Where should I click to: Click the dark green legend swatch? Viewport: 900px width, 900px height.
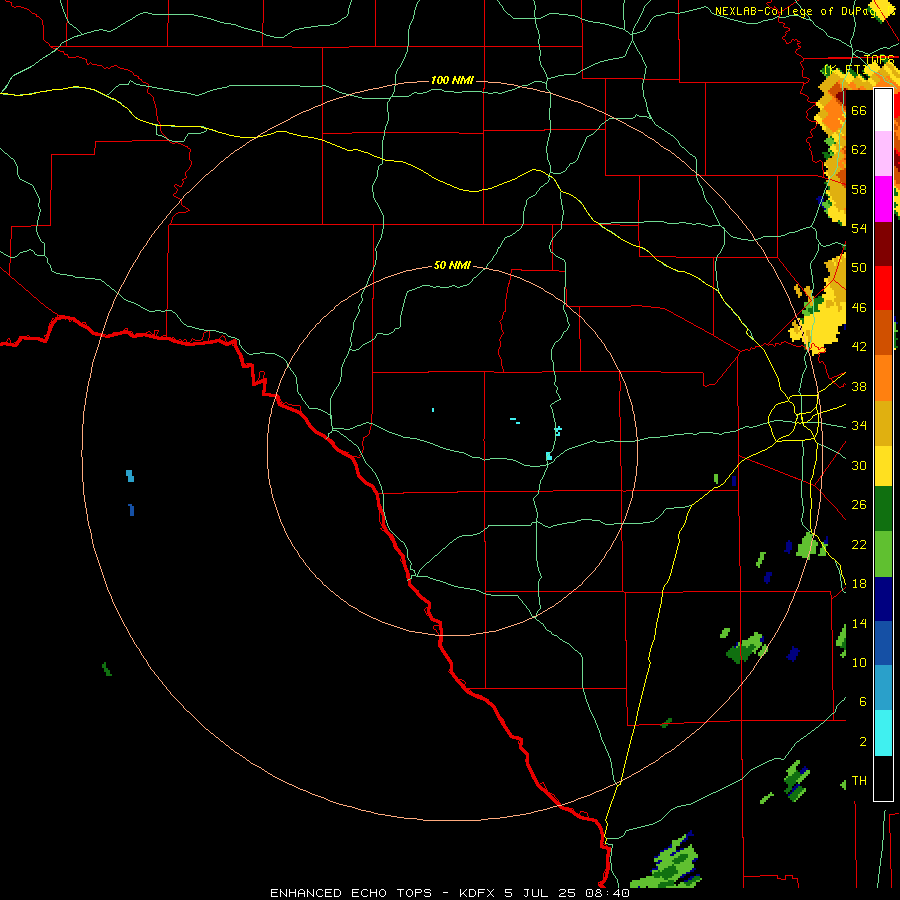(883, 509)
